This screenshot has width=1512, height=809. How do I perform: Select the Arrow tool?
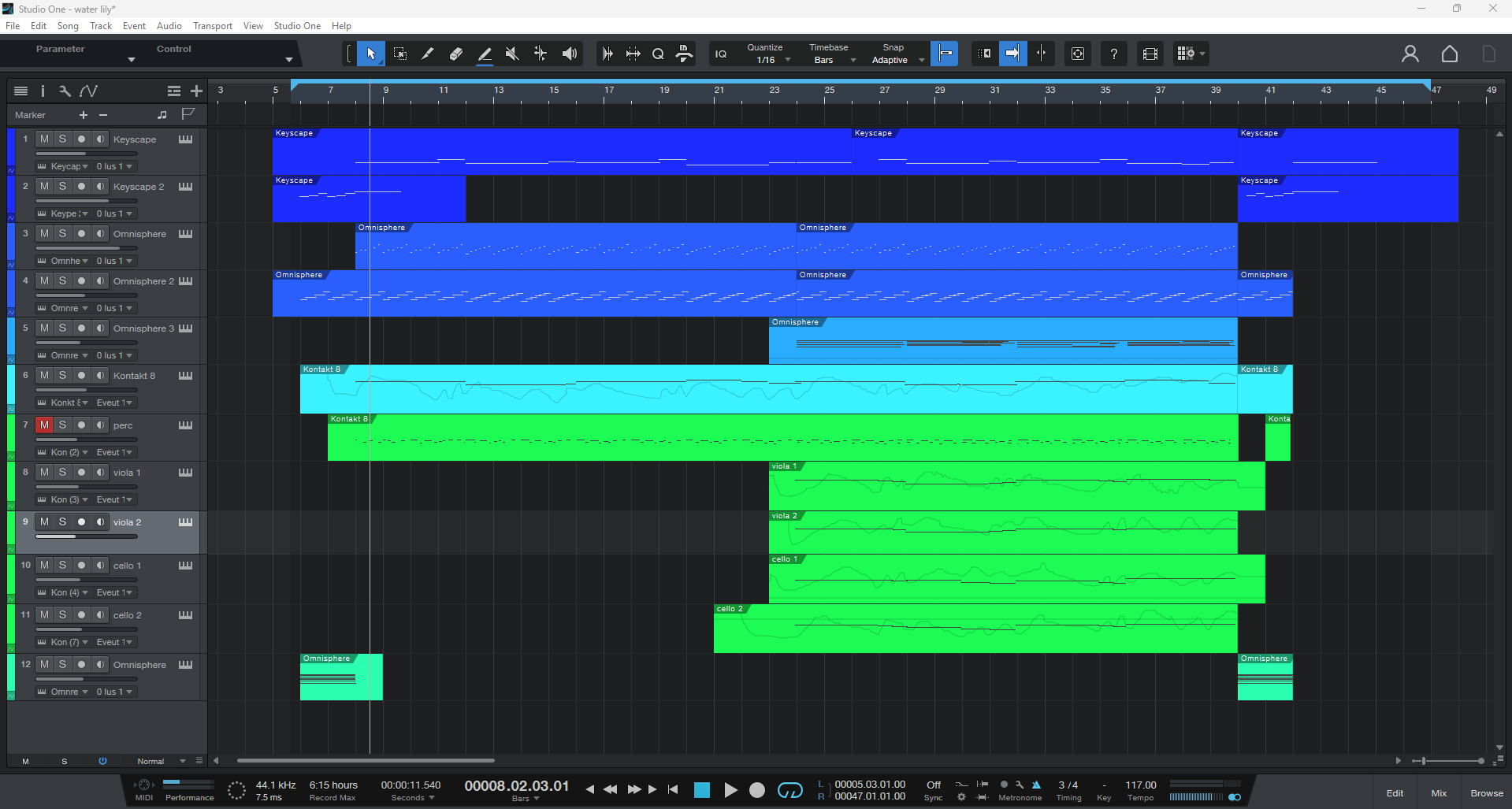(371, 54)
